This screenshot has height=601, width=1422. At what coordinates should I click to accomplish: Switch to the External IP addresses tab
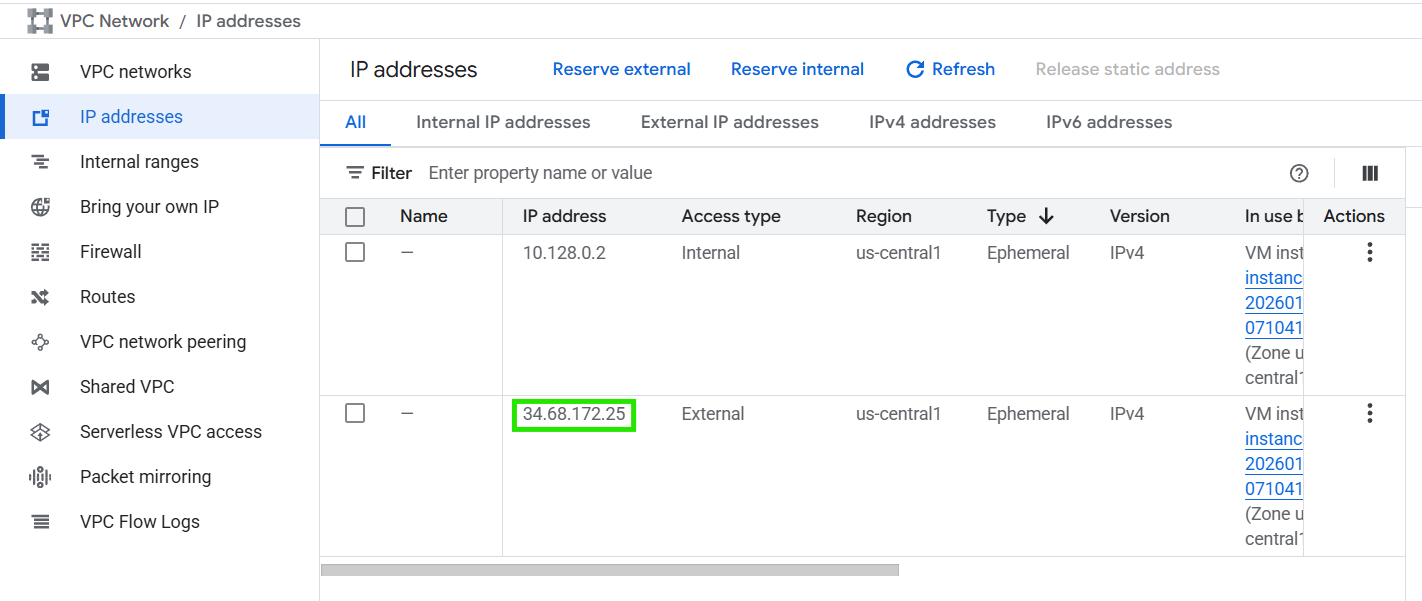pyautogui.click(x=729, y=122)
